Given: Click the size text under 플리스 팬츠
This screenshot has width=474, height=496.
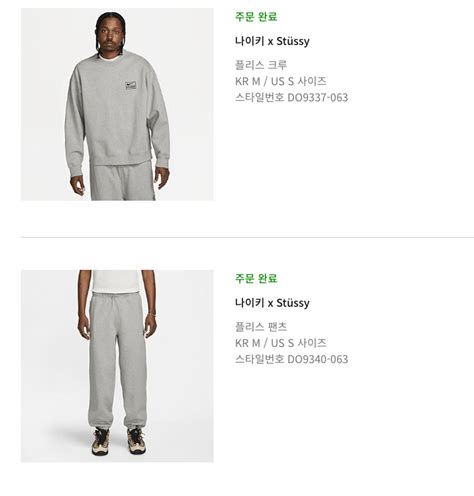Looking at the screenshot, I should point(281,343).
